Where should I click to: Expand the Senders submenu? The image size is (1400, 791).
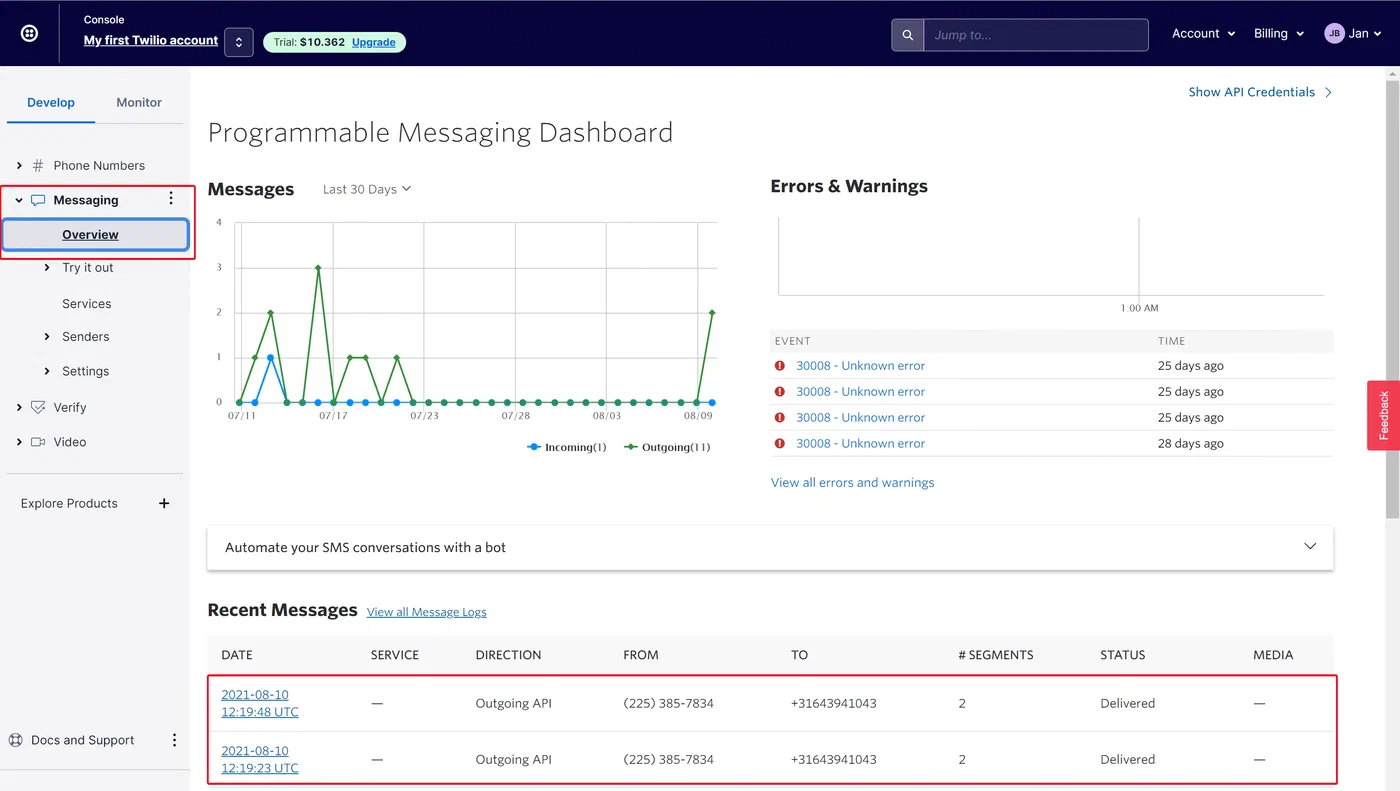[x=47, y=336]
